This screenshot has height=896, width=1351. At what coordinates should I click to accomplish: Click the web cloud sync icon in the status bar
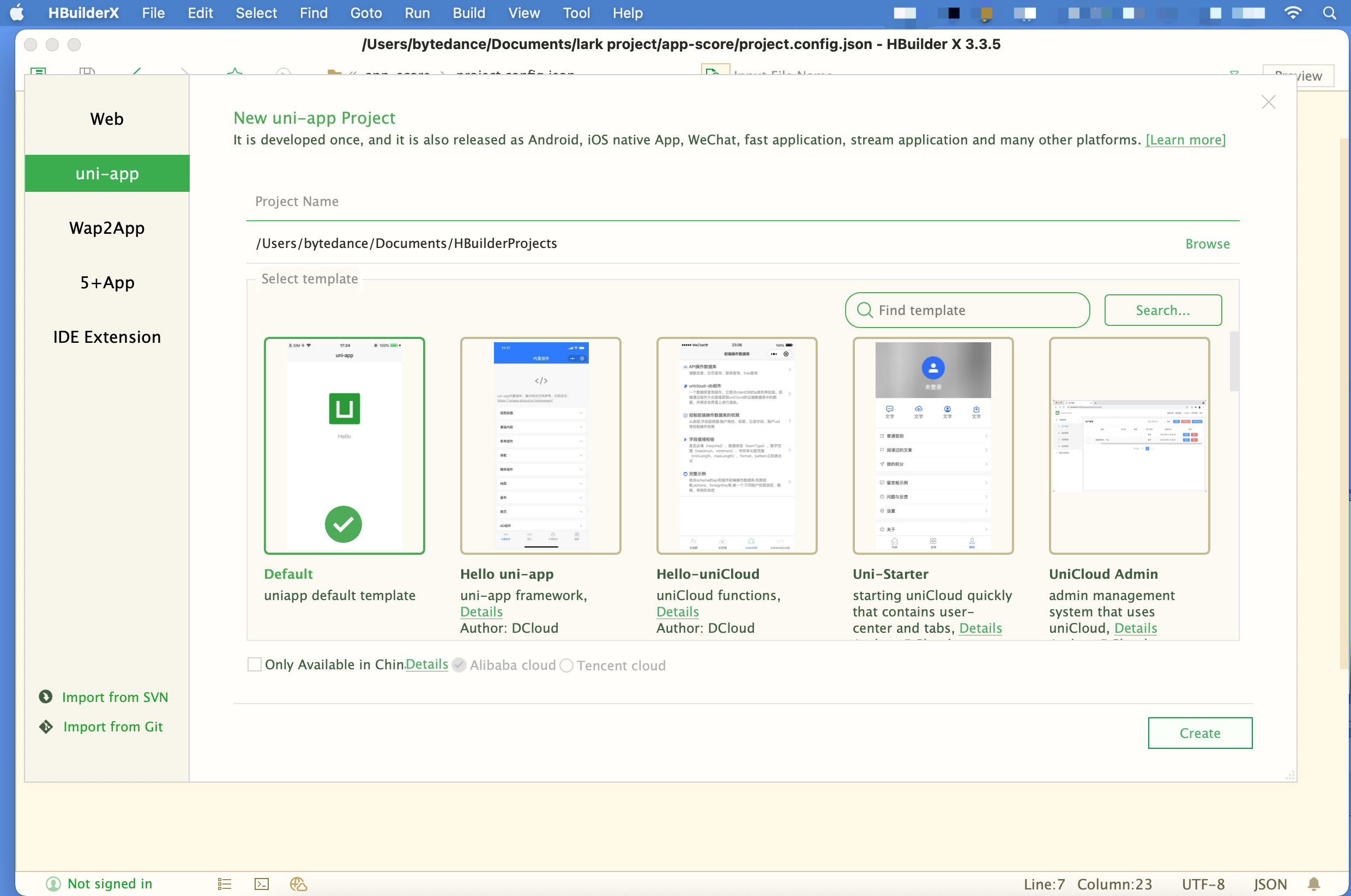pos(298,884)
